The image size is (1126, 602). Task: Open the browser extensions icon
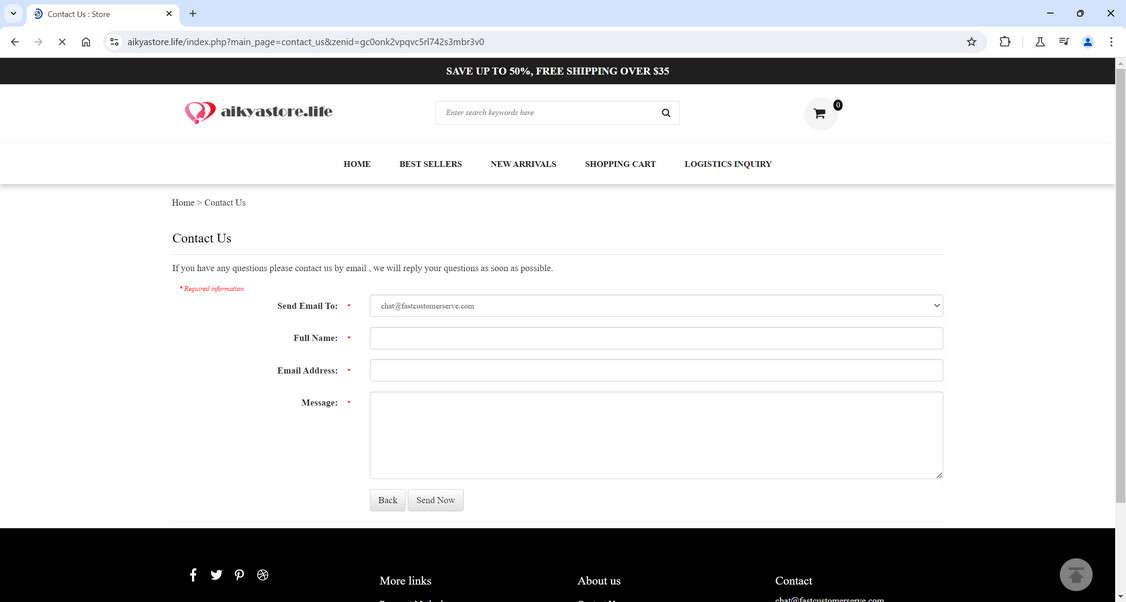(1005, 42)
